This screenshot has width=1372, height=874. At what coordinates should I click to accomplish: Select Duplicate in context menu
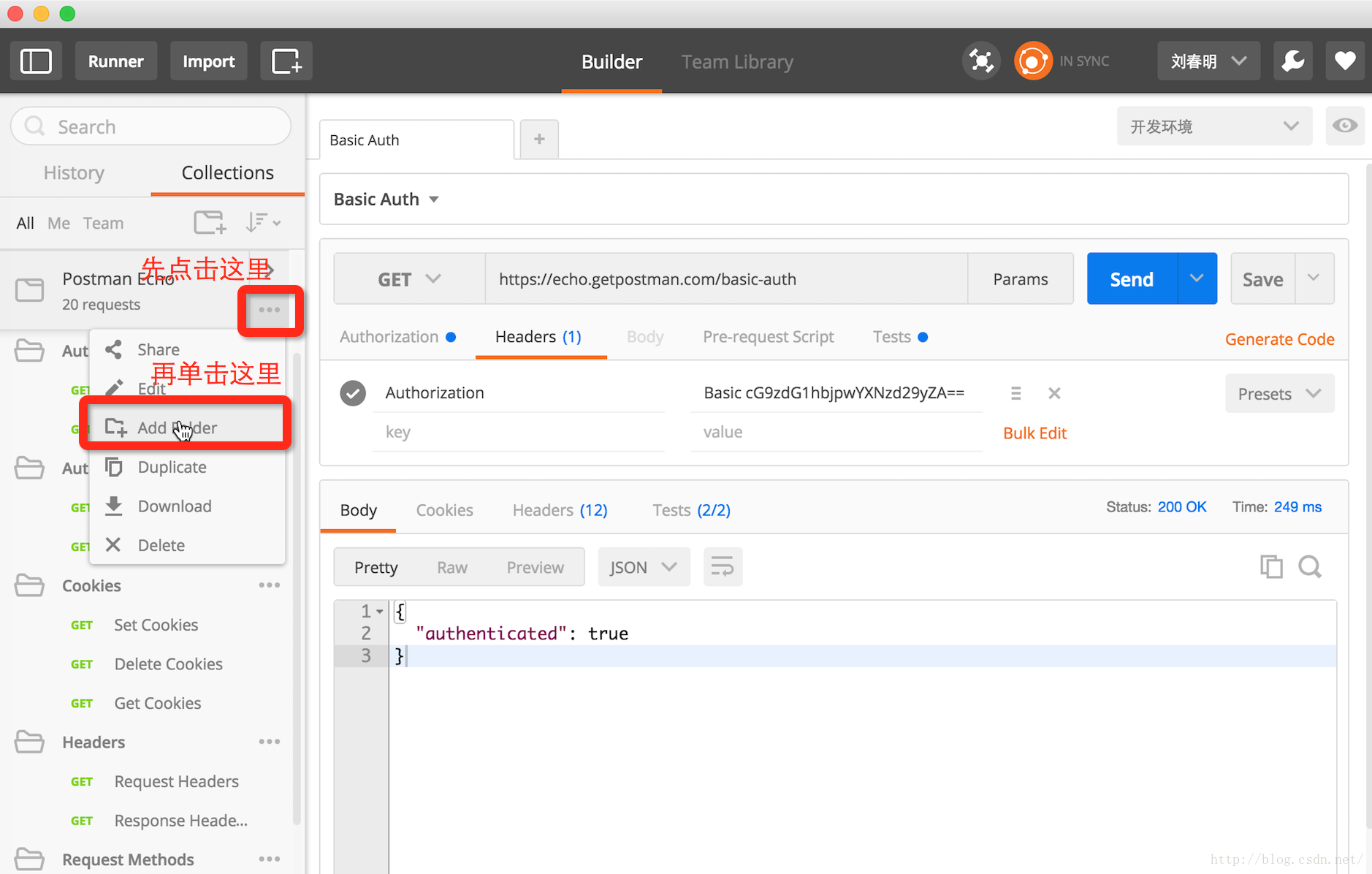[x=187, y=467]
